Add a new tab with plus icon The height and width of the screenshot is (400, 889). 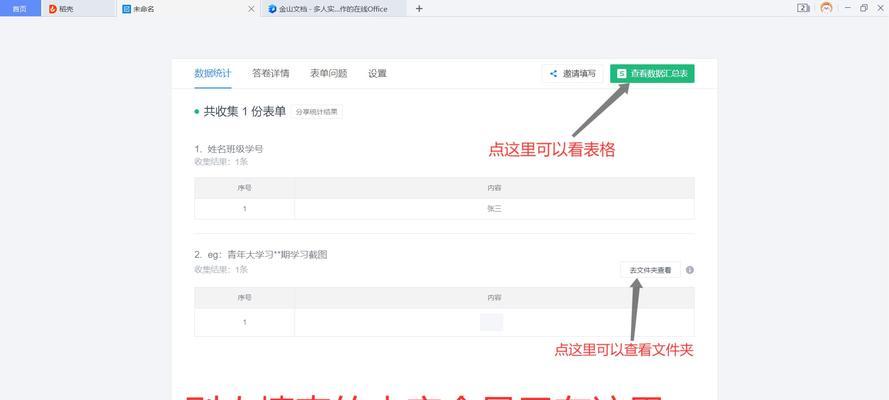coord(419,8)
